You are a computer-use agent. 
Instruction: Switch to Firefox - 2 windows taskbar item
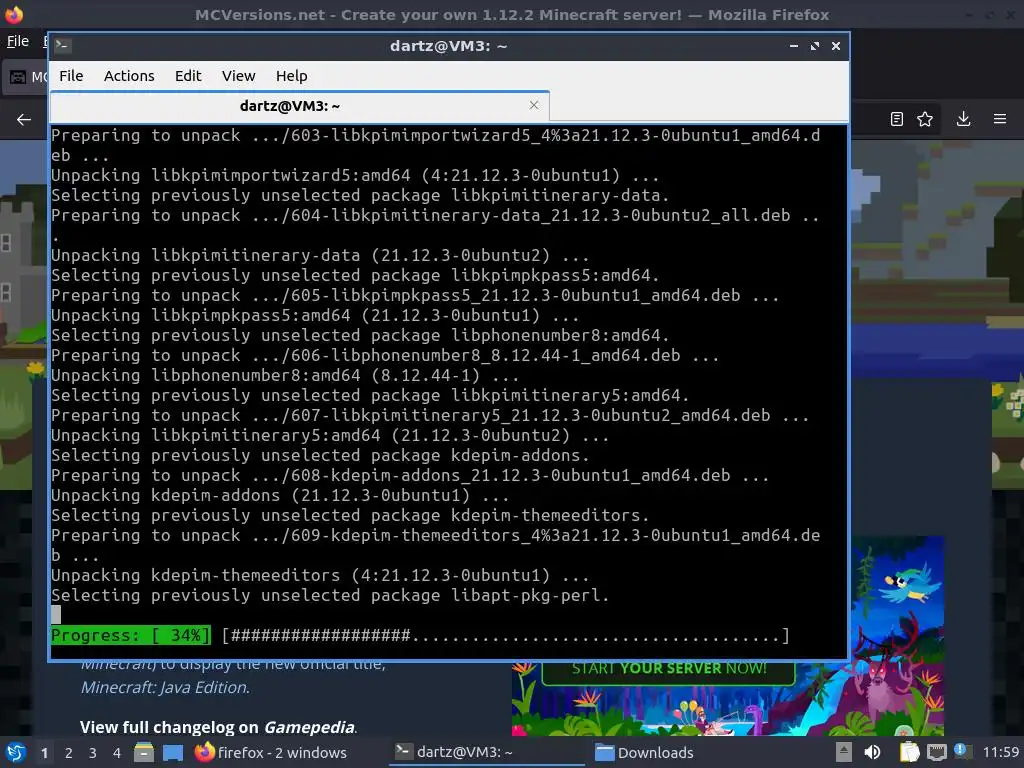point(270,753)
